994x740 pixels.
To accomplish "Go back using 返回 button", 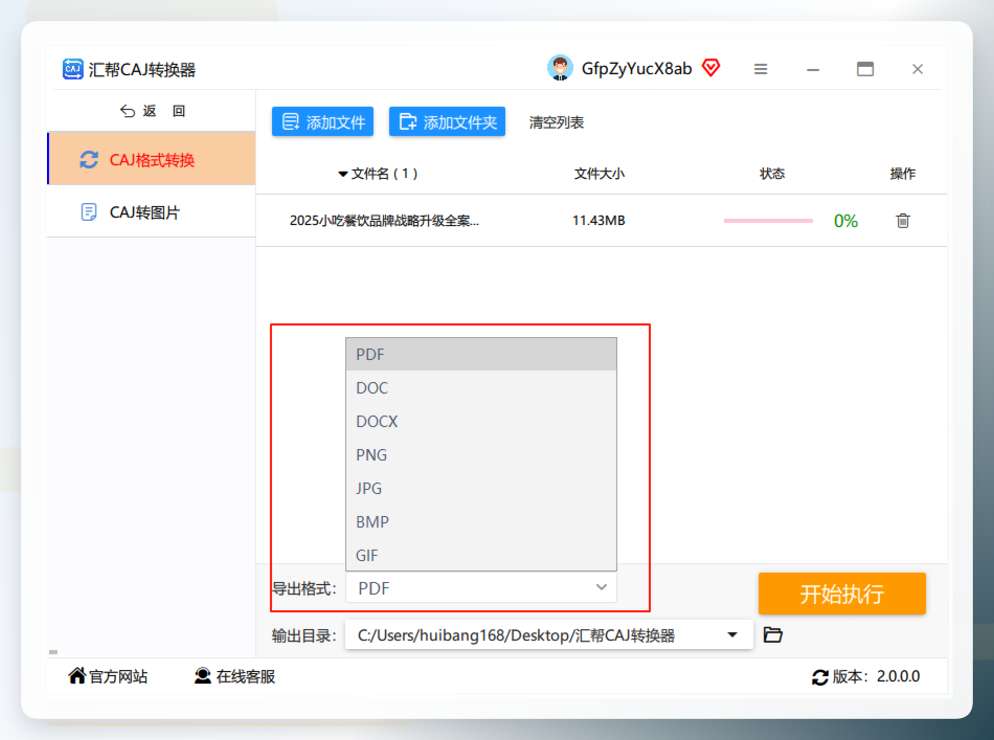I will [152, 111].
